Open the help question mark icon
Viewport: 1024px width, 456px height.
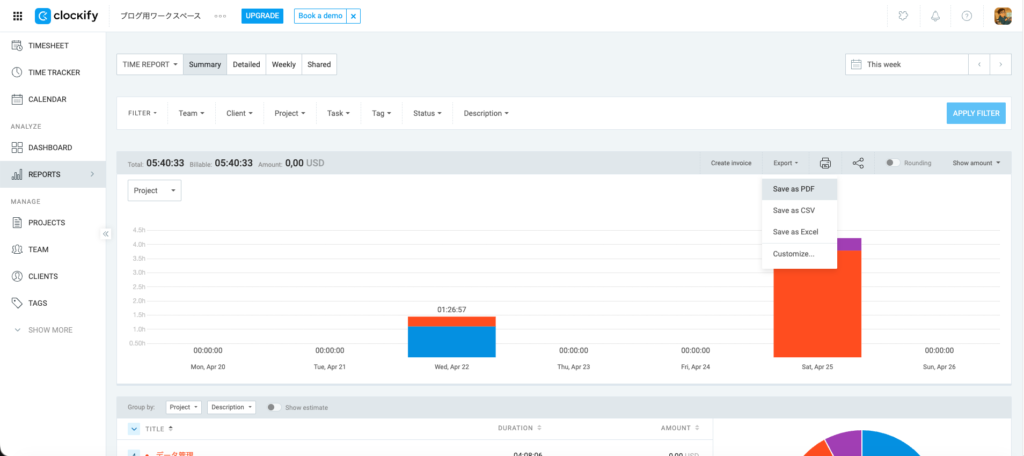[966, 16]
